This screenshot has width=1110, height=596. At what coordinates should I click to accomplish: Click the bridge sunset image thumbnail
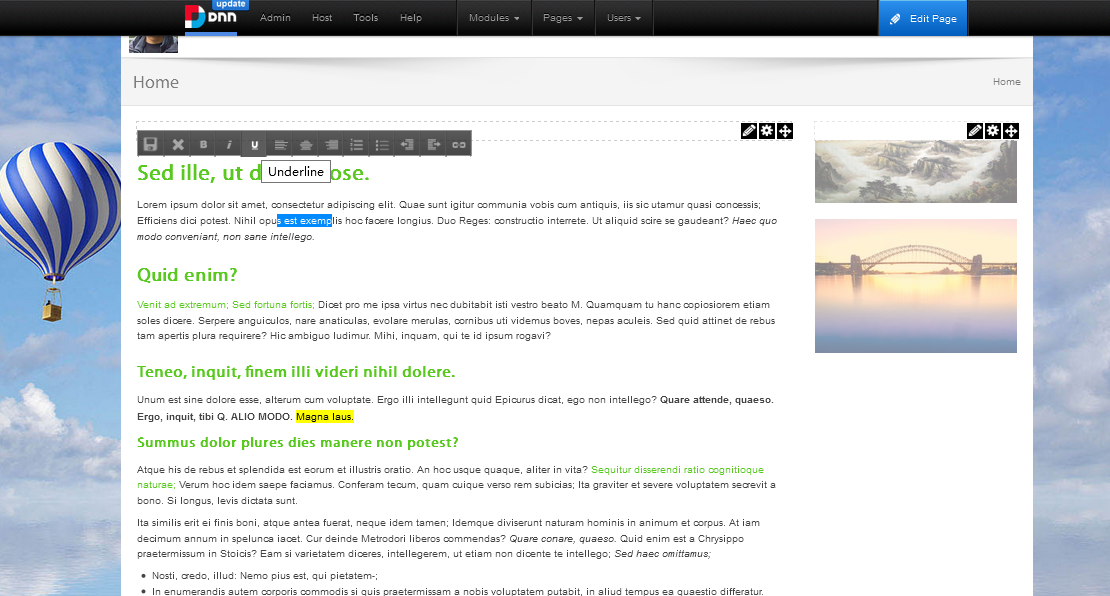point(915,286)
